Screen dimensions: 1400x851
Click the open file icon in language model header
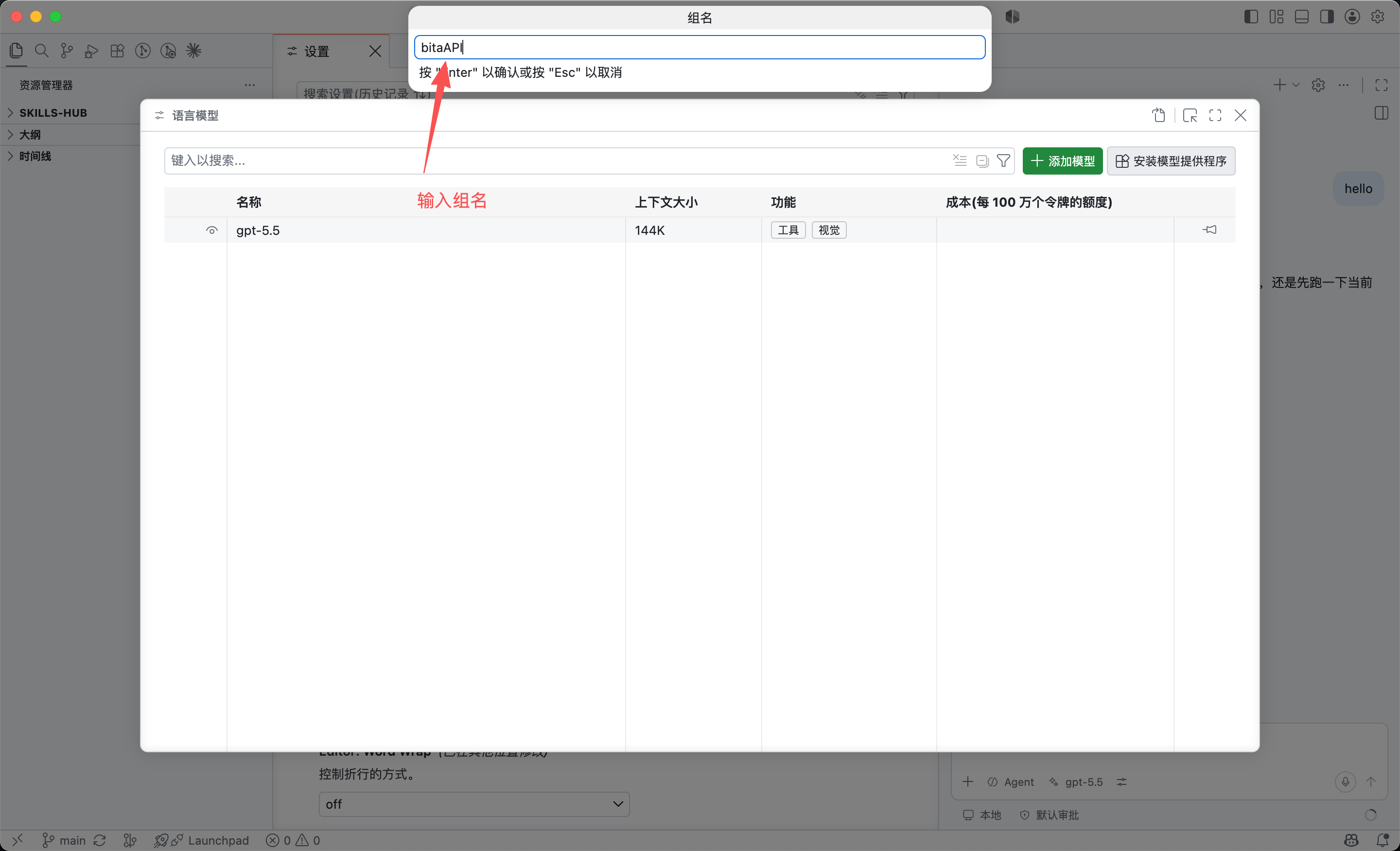pos(1158,115)
